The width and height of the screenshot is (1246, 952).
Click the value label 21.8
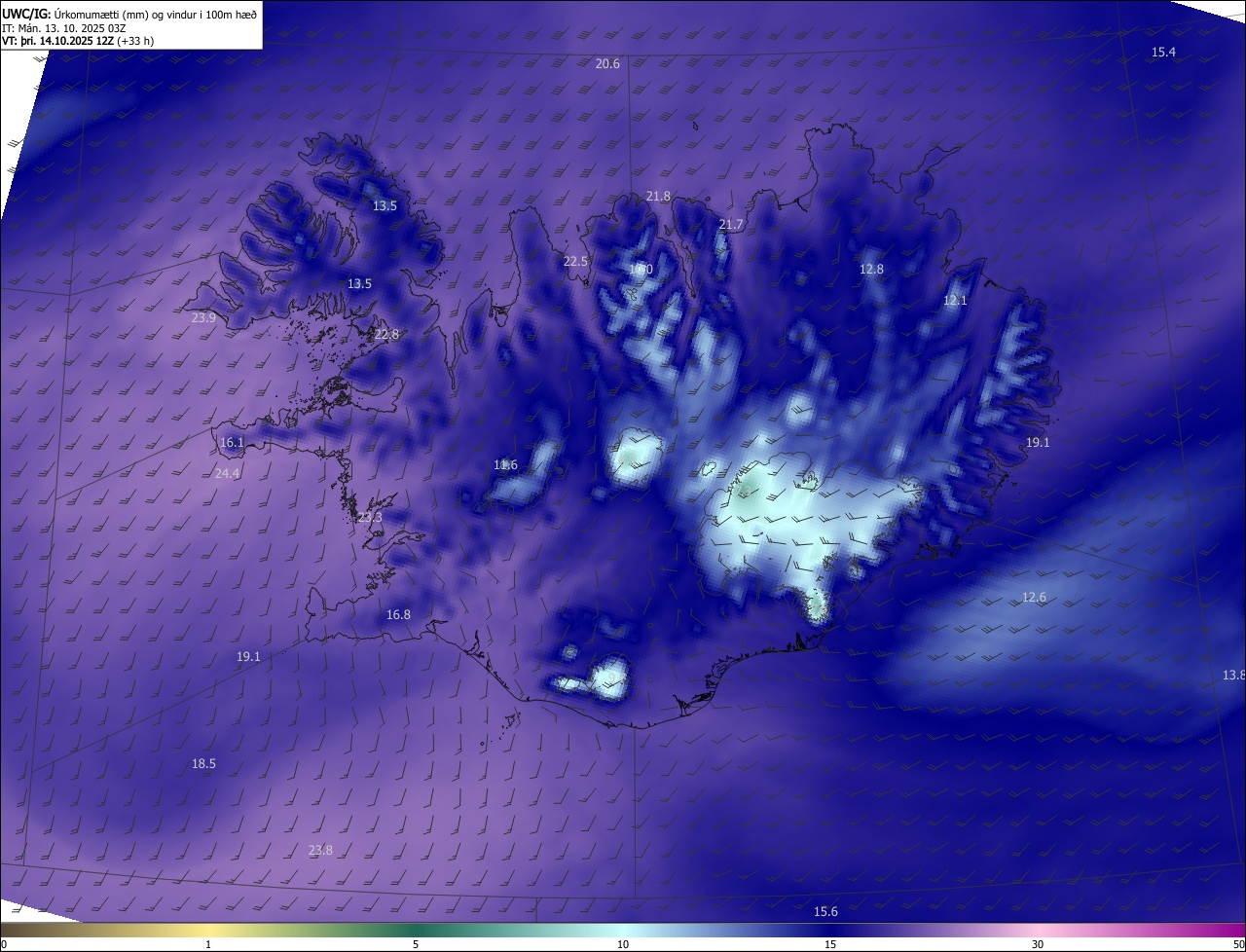coord(658,196)
